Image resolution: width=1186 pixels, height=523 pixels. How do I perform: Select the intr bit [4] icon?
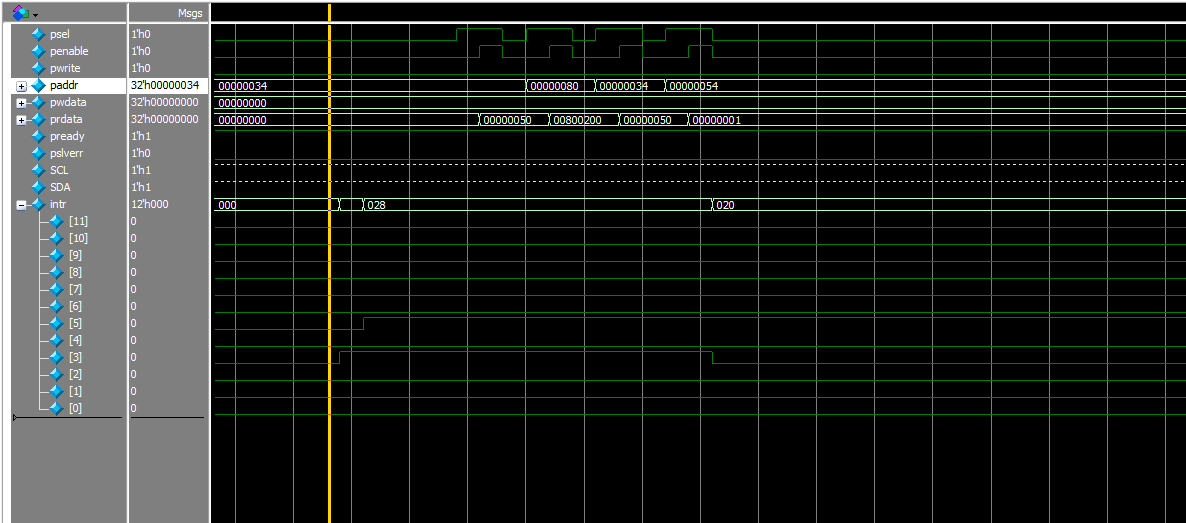[56, 340]
